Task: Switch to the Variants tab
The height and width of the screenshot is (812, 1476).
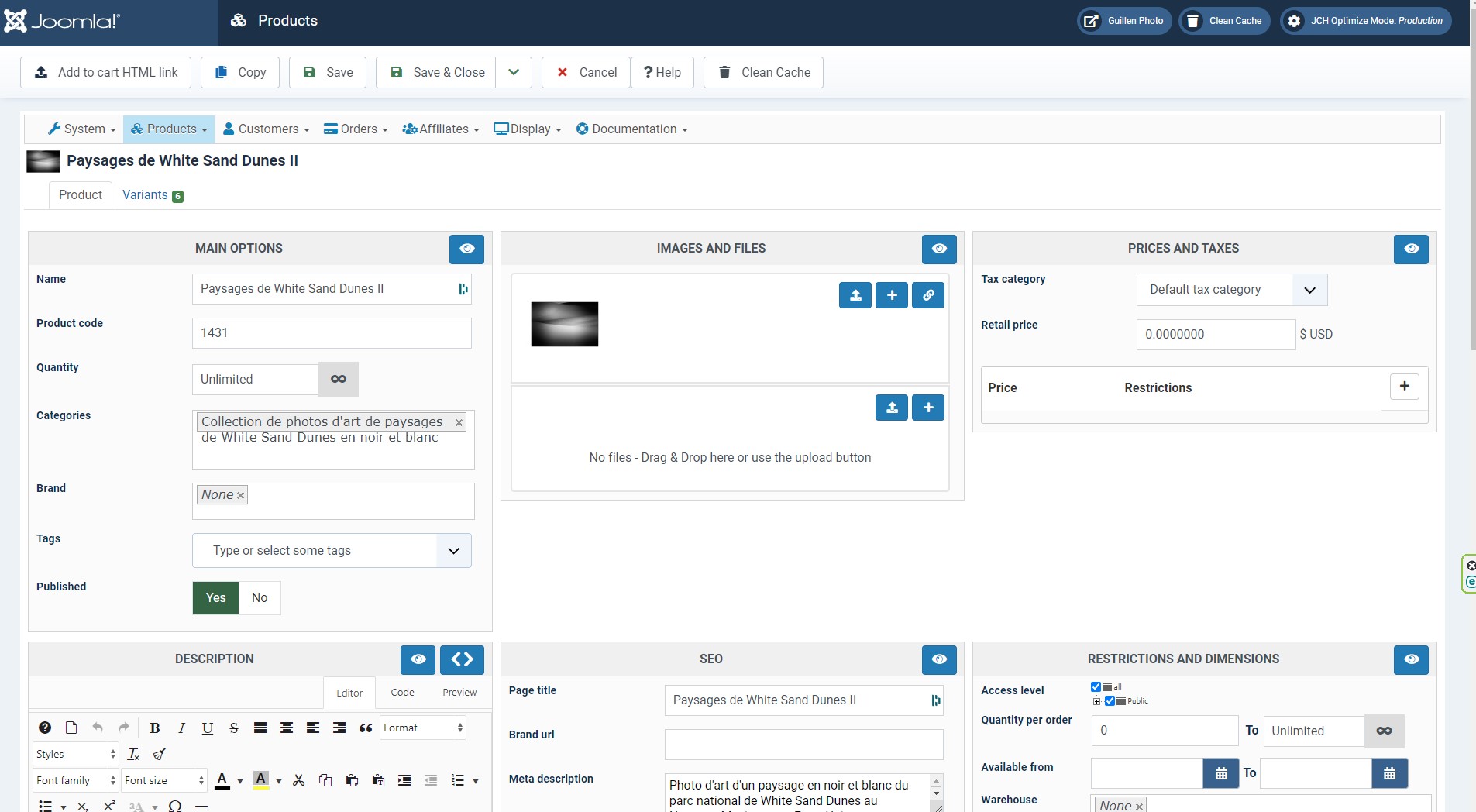Action: (x=153, y=195)
